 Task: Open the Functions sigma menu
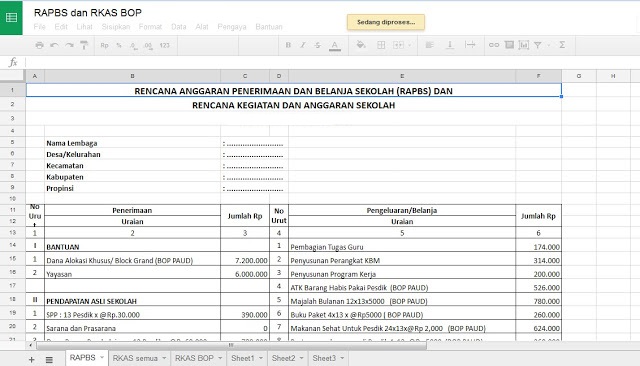pos(562,45)
